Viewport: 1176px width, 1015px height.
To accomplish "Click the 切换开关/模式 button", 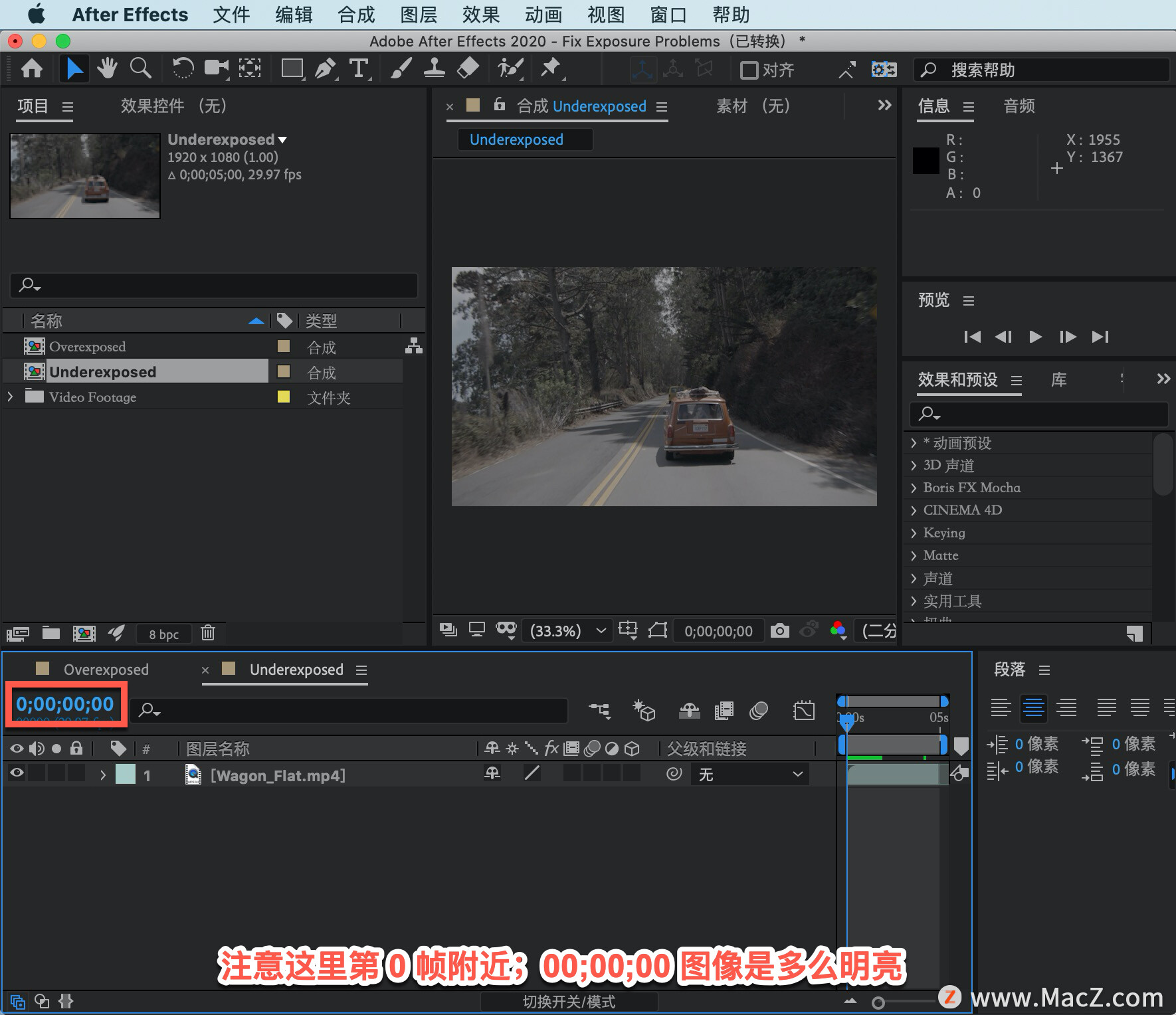I will tap(569, 1002).
